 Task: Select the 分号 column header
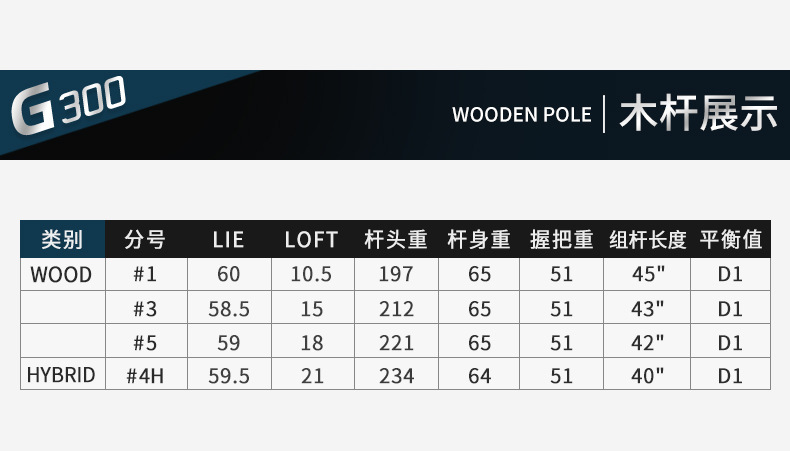coord(145,240)
